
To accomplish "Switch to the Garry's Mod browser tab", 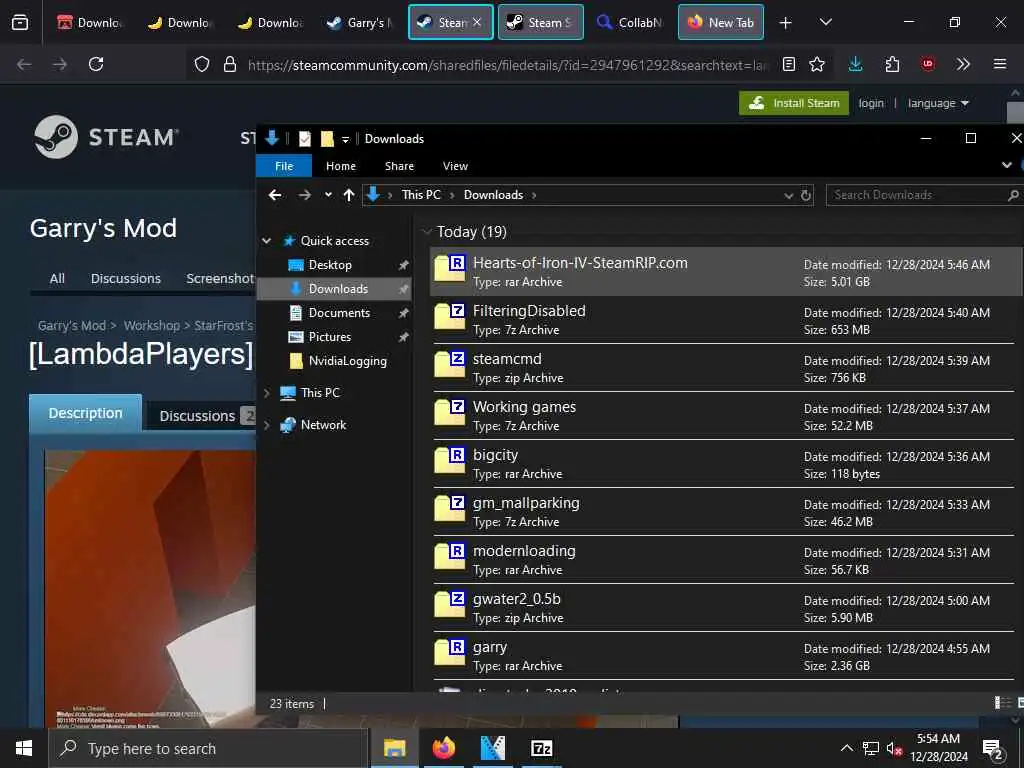I will [360, 23].
